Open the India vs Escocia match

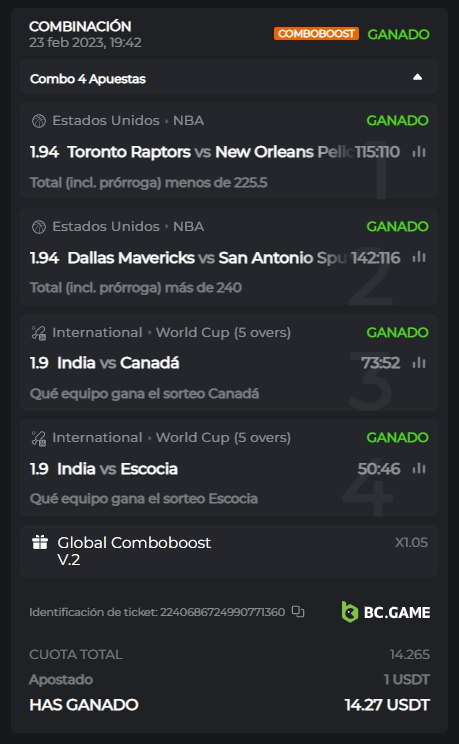tap(117, 469)
